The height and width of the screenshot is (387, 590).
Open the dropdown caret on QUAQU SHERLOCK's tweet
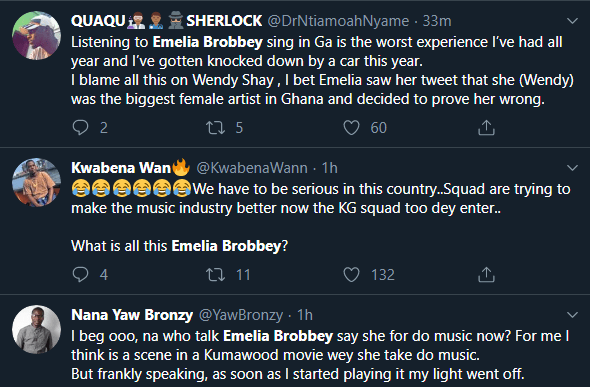572,21
